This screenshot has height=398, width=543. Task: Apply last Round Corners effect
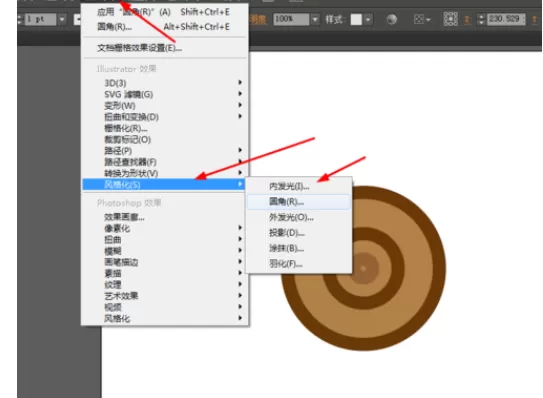point(165,12)
